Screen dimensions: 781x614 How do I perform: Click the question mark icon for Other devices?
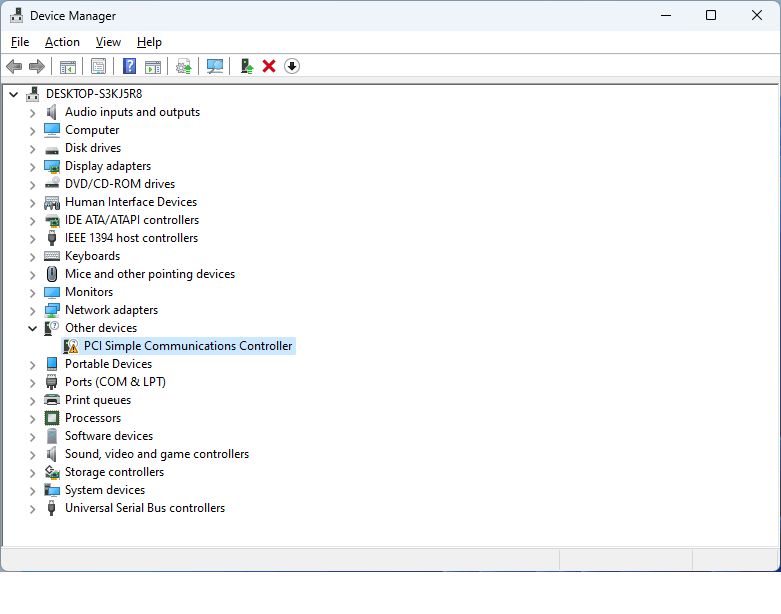point(52,328)
